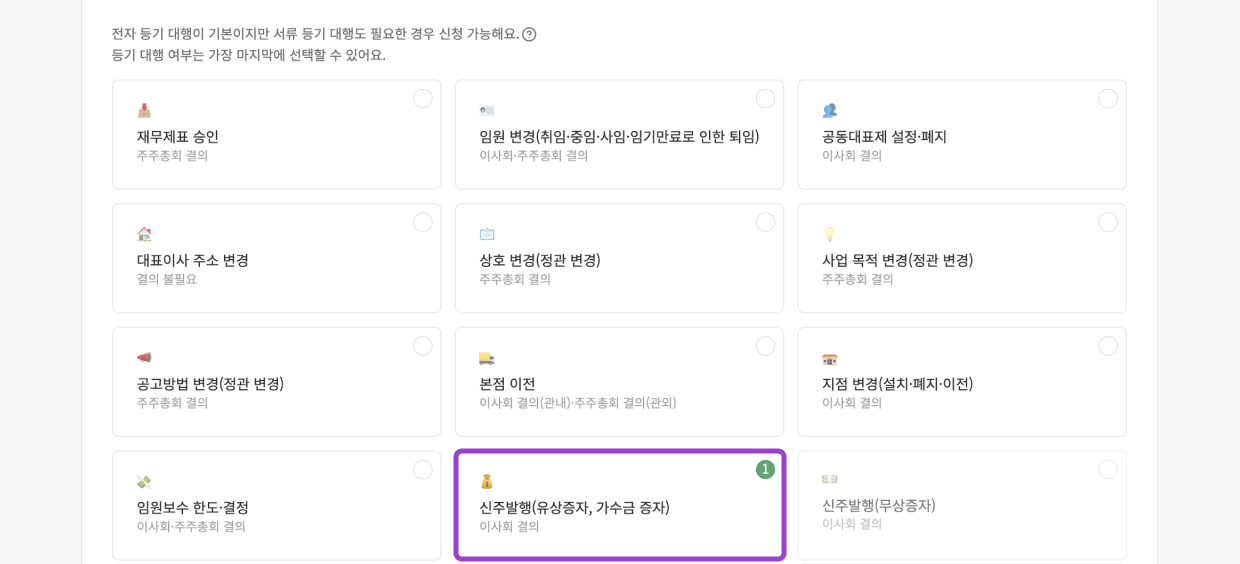Check the 상호 변경 selection circle

tap(765, 222)
